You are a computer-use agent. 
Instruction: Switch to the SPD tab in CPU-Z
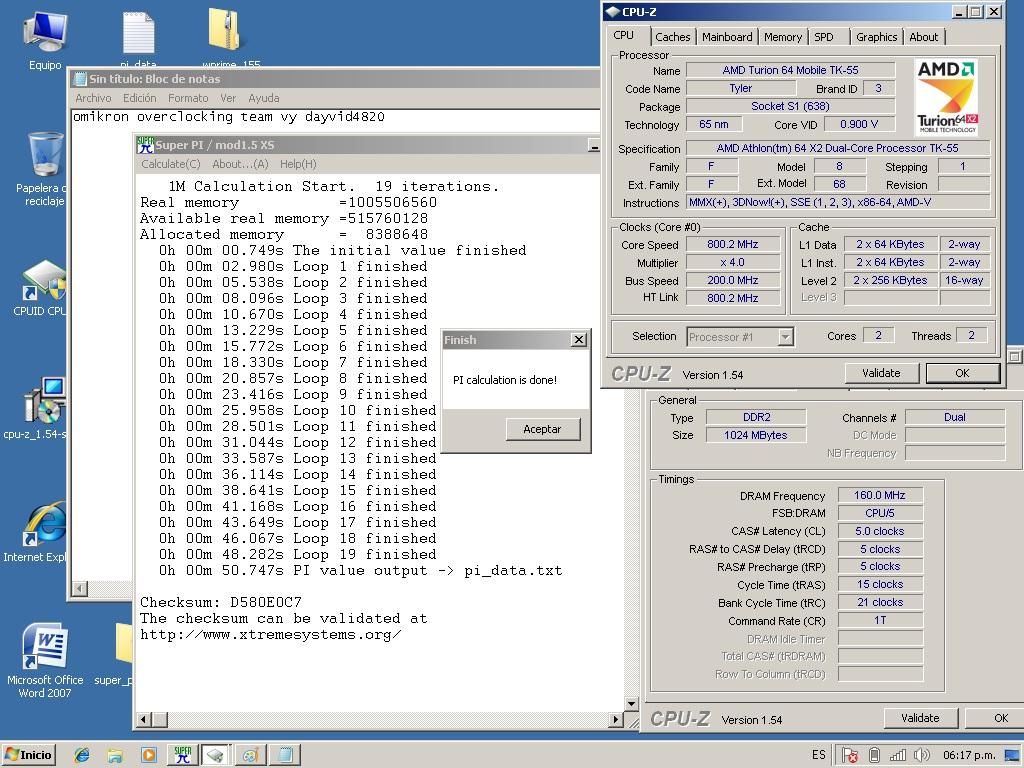point(824,37)
